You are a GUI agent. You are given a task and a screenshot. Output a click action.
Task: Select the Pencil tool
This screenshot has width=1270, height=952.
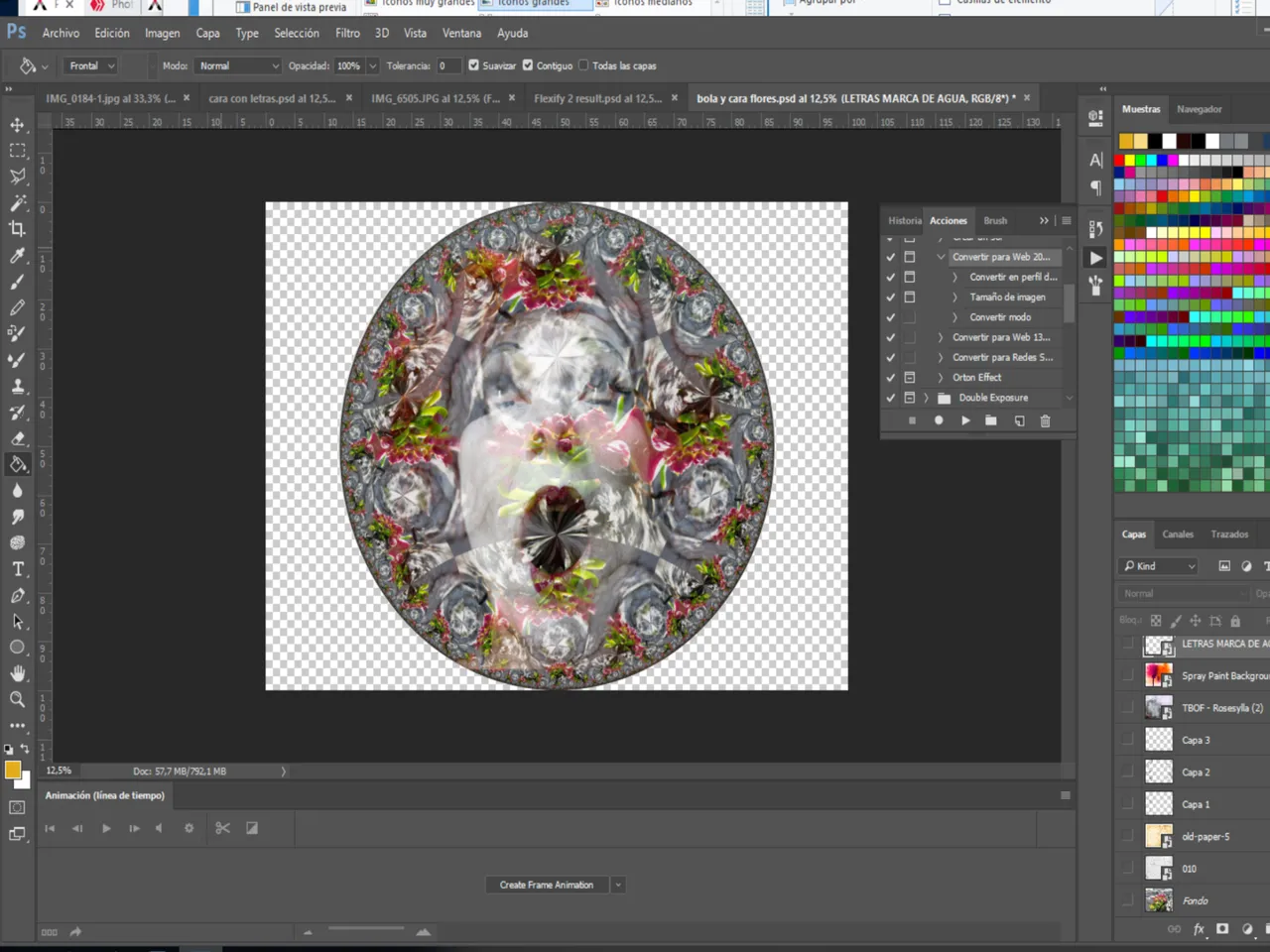point(18,307)
